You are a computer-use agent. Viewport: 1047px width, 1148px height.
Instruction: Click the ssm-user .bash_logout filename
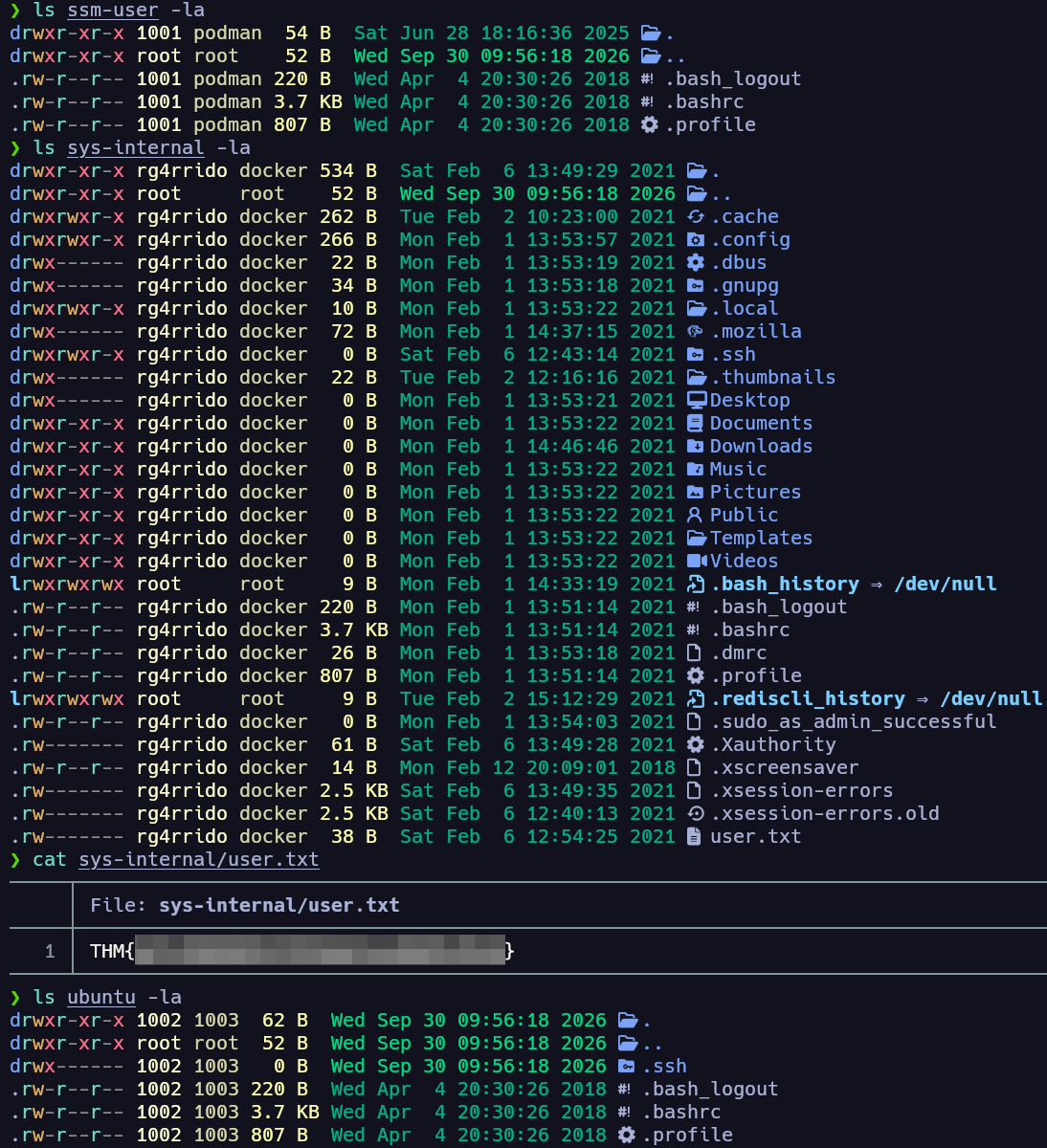pos(733,79)
